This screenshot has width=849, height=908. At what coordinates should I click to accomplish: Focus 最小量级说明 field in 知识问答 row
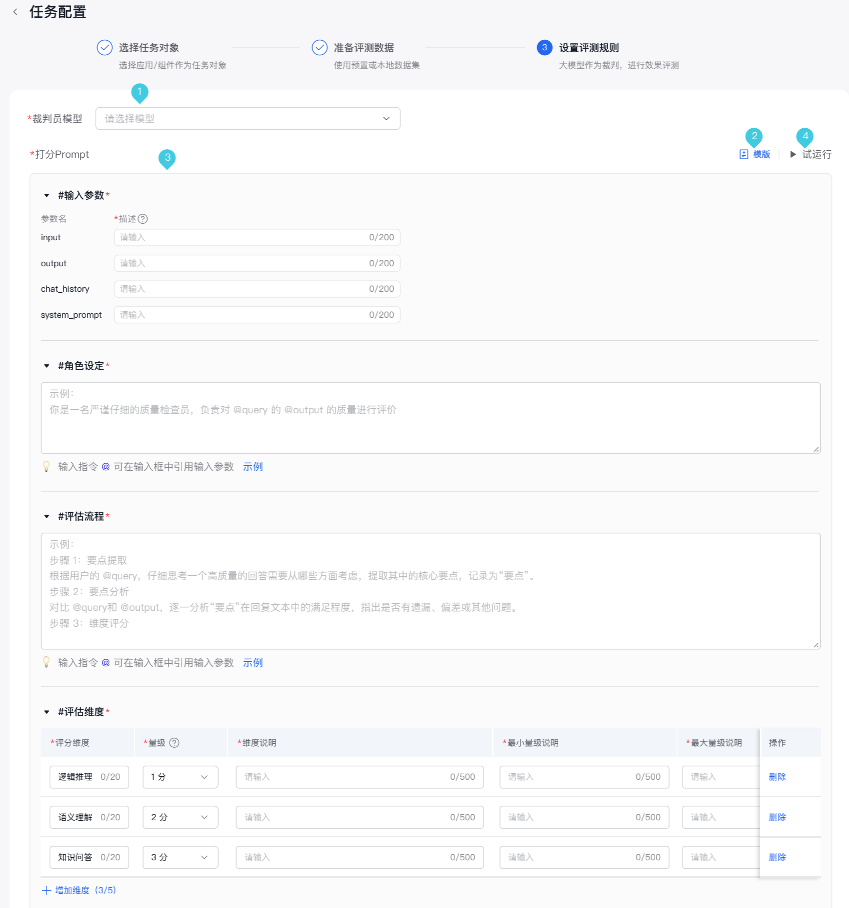pyautogui.click(x=584, y=857)
